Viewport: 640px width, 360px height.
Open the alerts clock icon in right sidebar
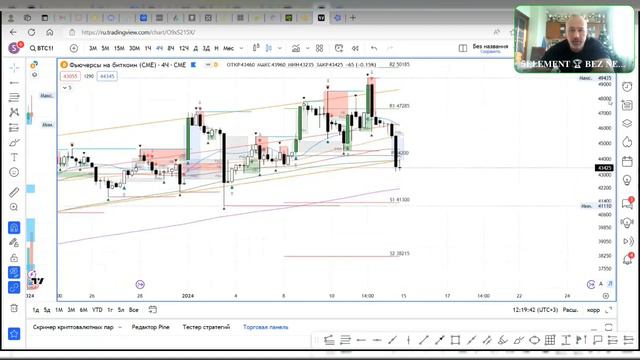627,87
